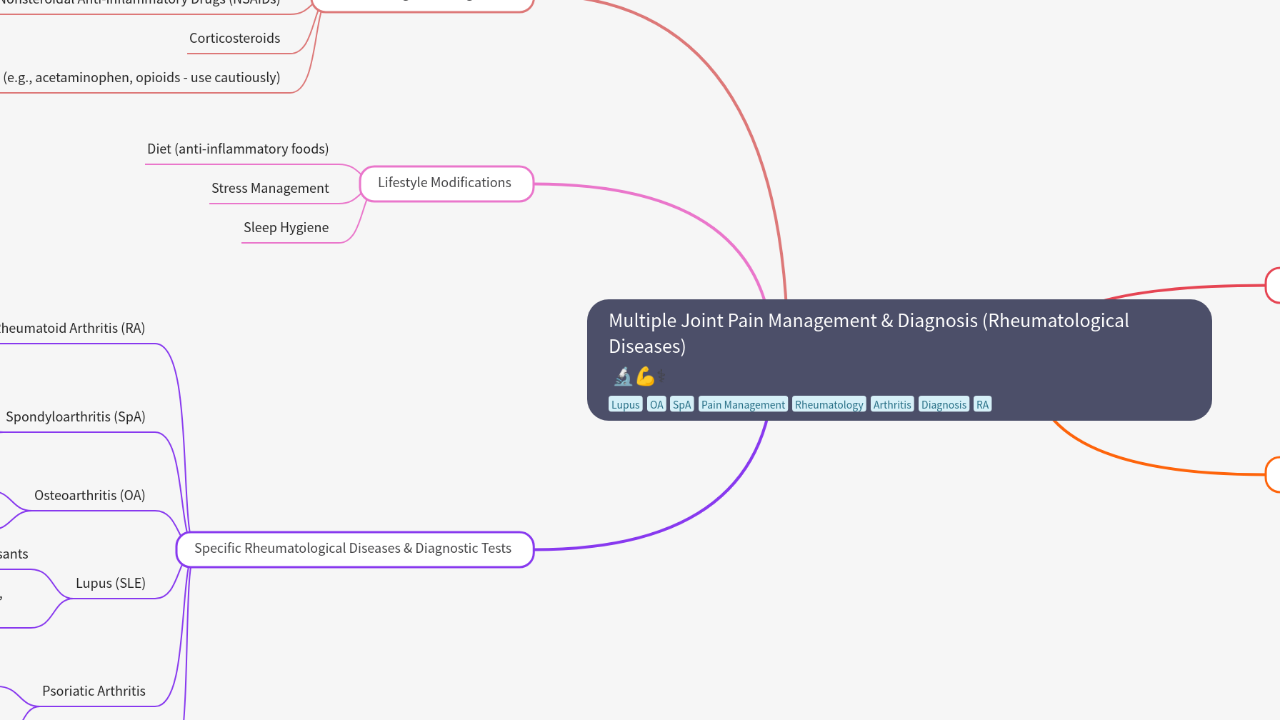The height and width of the screenshot is (720, 1280).
Task: Select the Spondyloarthritis (SpA) node
Action: click(75, 416)
